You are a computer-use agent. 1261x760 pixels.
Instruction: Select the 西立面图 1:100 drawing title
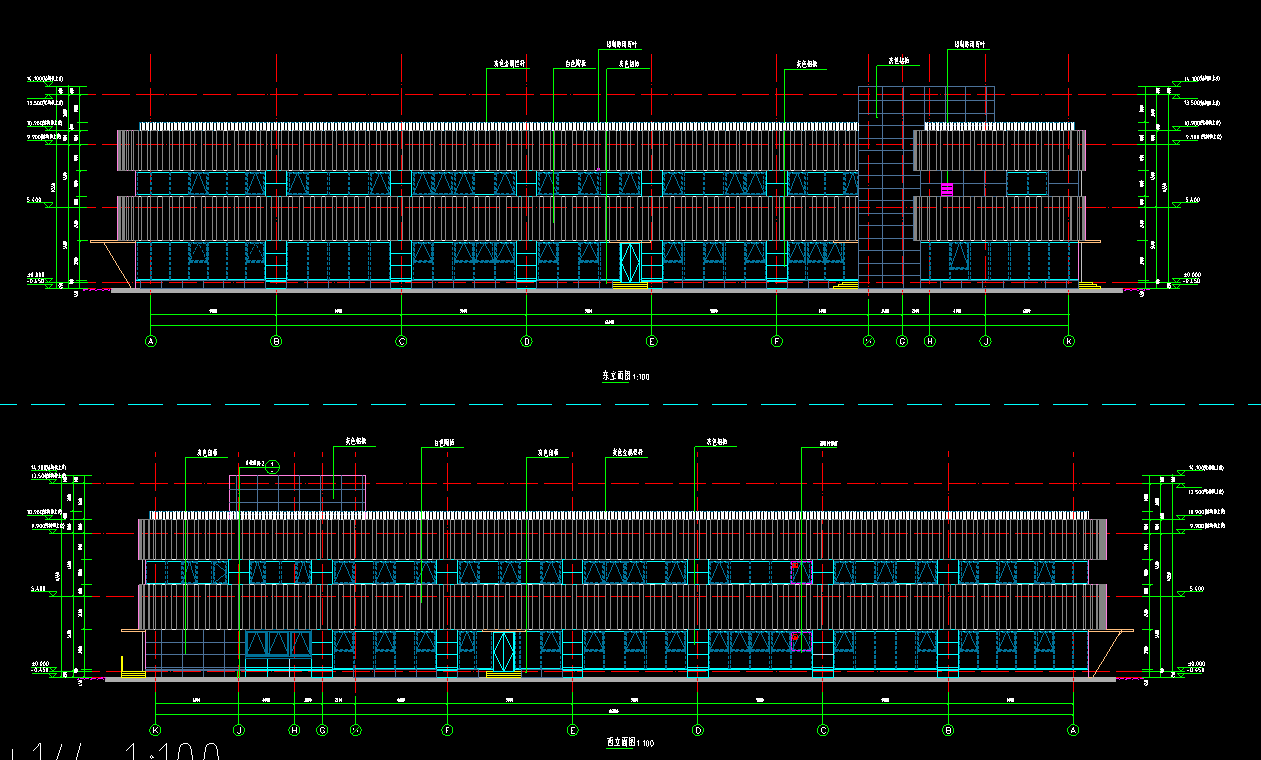click(629, 743)
